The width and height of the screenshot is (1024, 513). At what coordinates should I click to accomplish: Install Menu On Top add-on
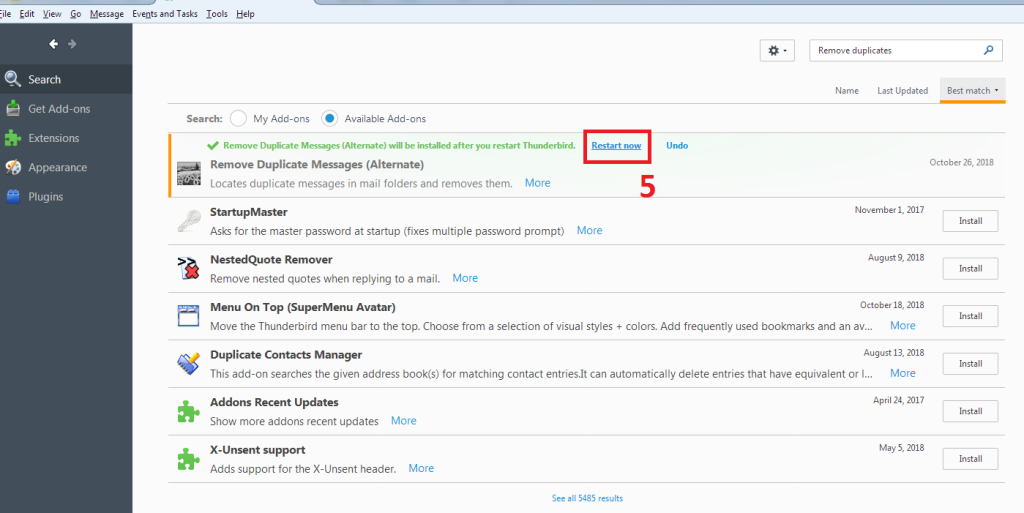(x=970, y=316)
